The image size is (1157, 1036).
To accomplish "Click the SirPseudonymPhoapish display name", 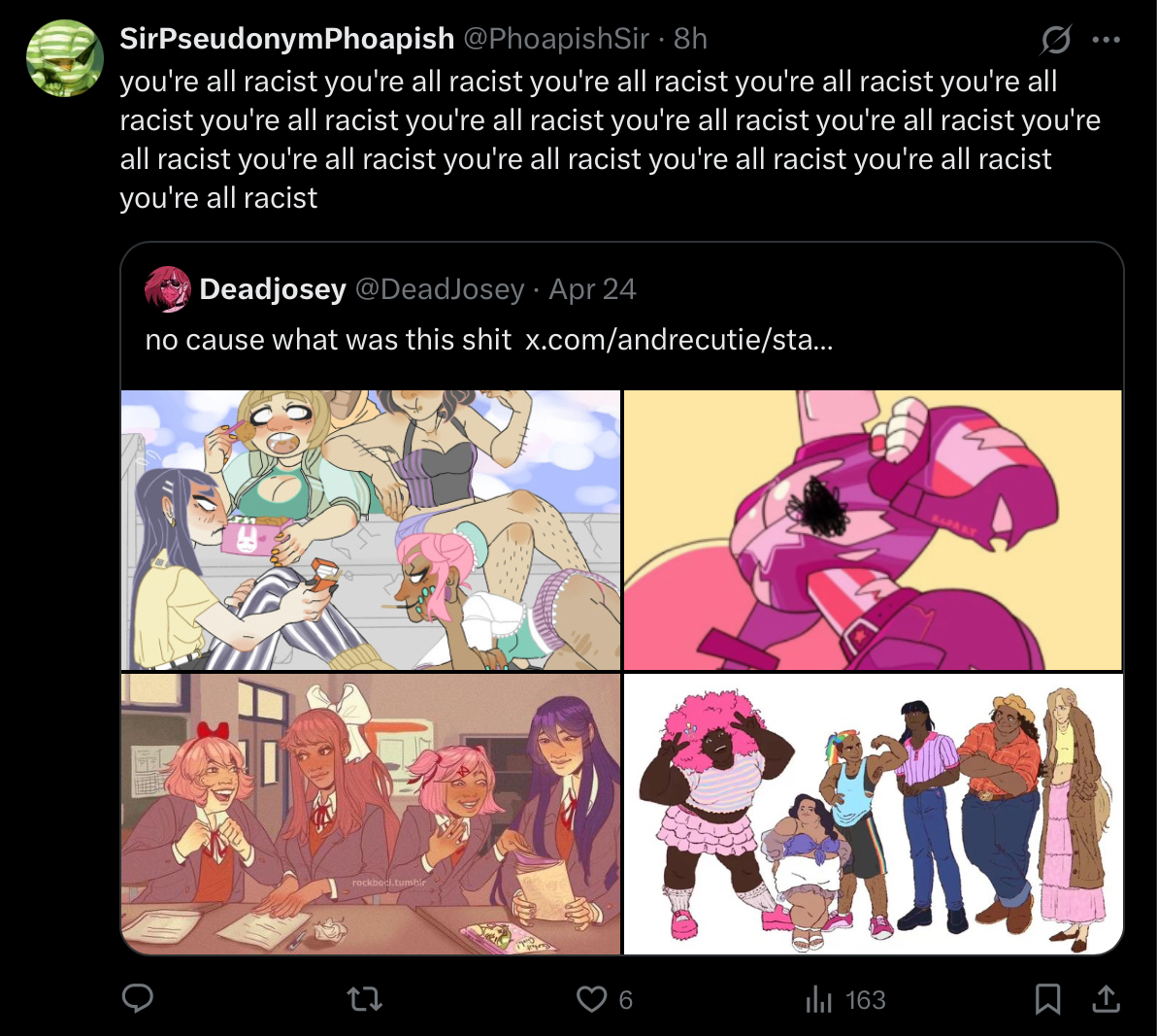I will click(287, 39).
